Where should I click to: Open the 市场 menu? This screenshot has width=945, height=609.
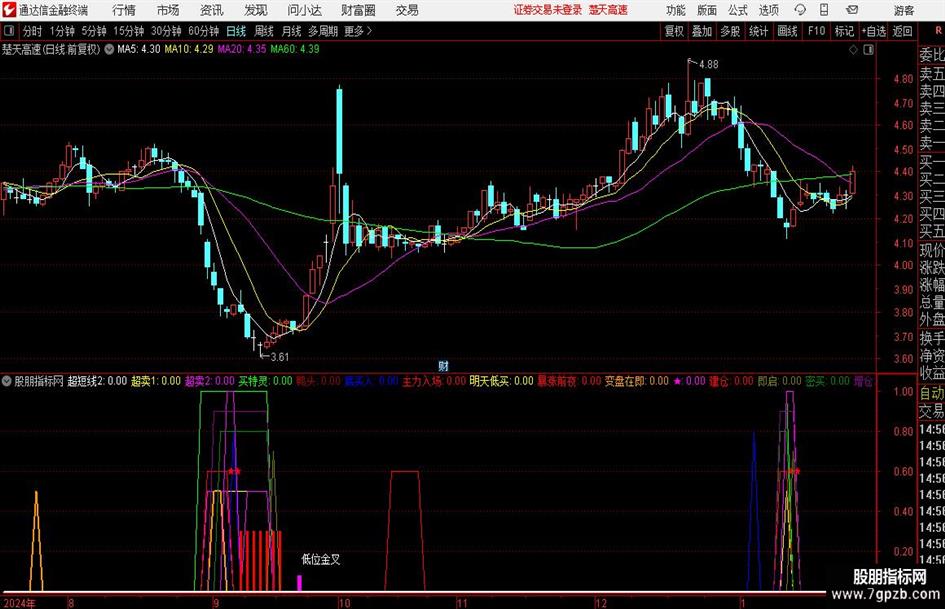pos(168,10)
